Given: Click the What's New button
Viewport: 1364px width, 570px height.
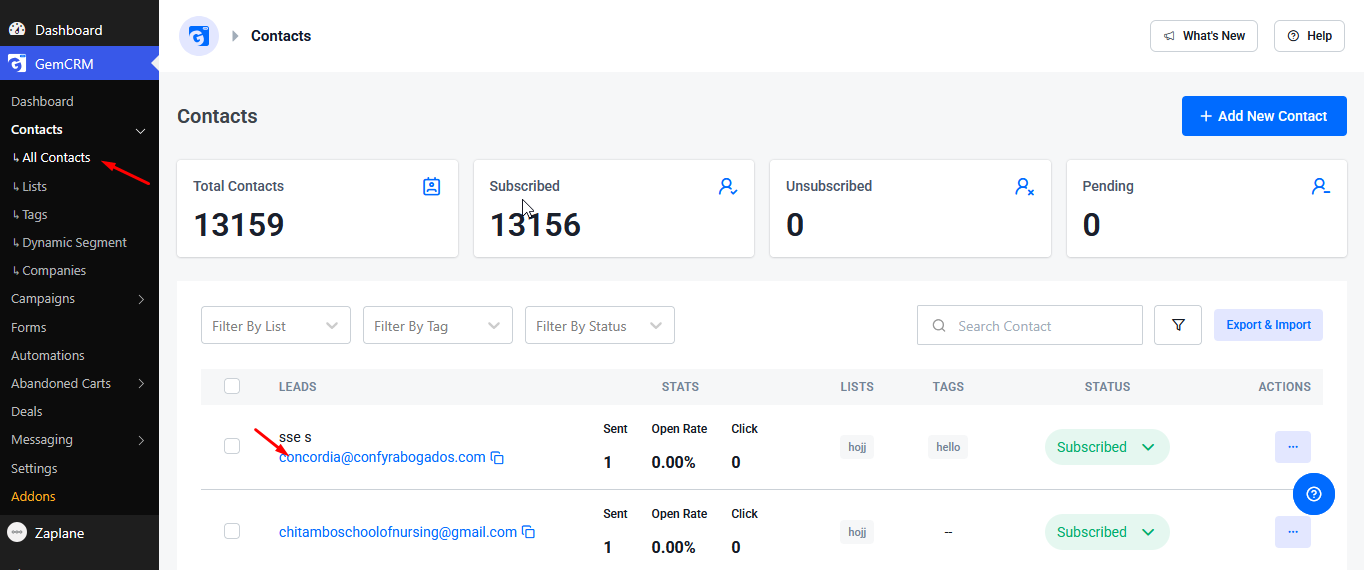Looking at the screenshot, I should coord(1204,36).
